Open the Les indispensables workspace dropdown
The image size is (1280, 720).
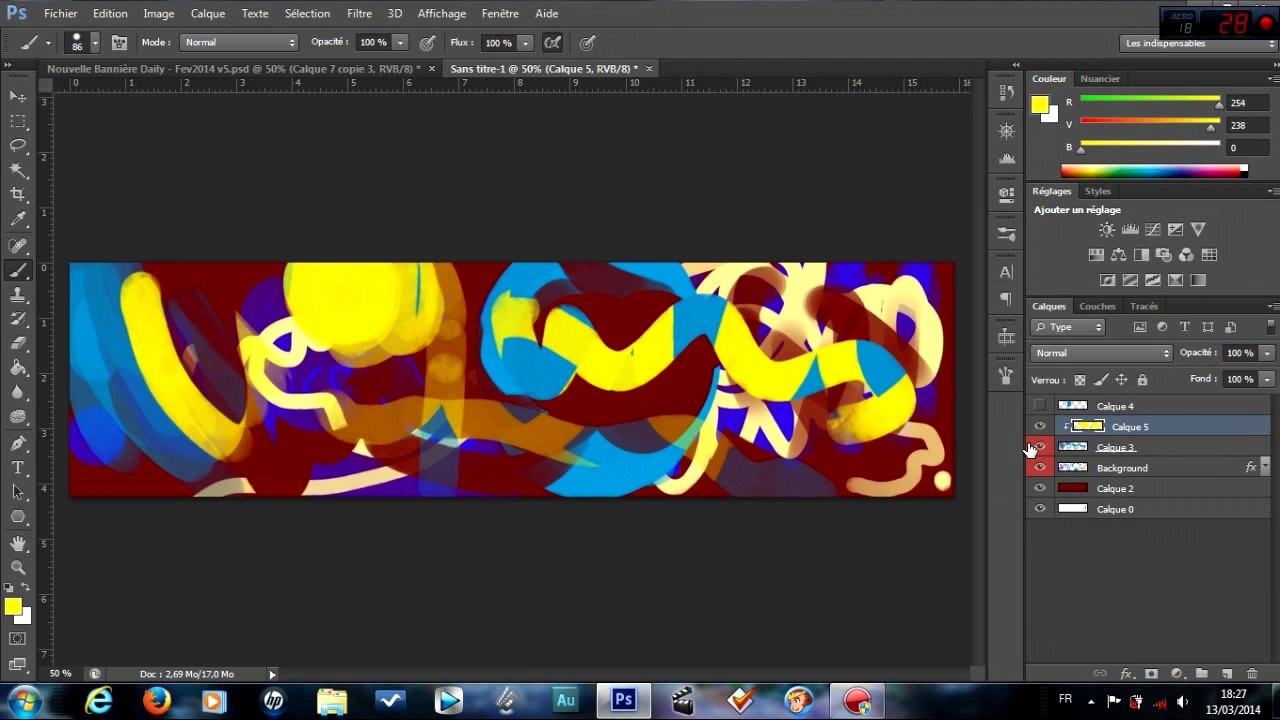point(1199,43)
